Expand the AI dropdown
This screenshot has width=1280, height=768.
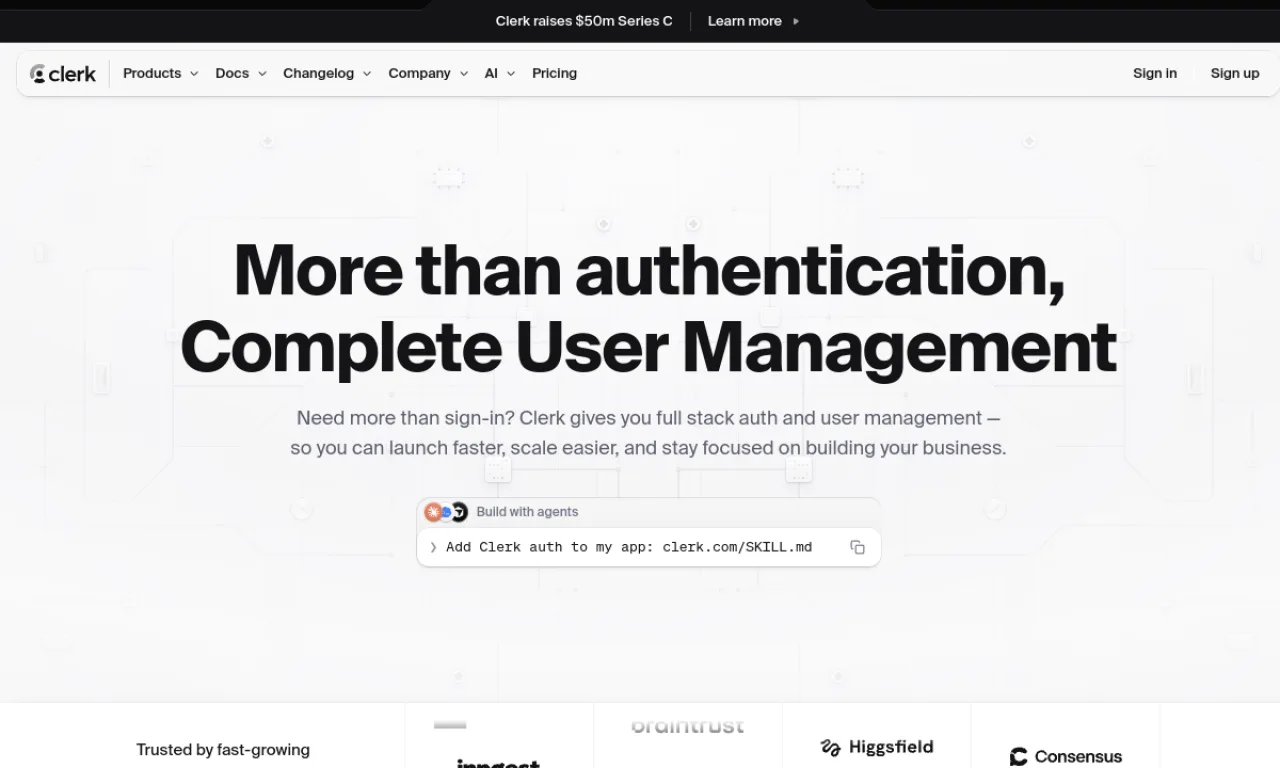point(500,73)
